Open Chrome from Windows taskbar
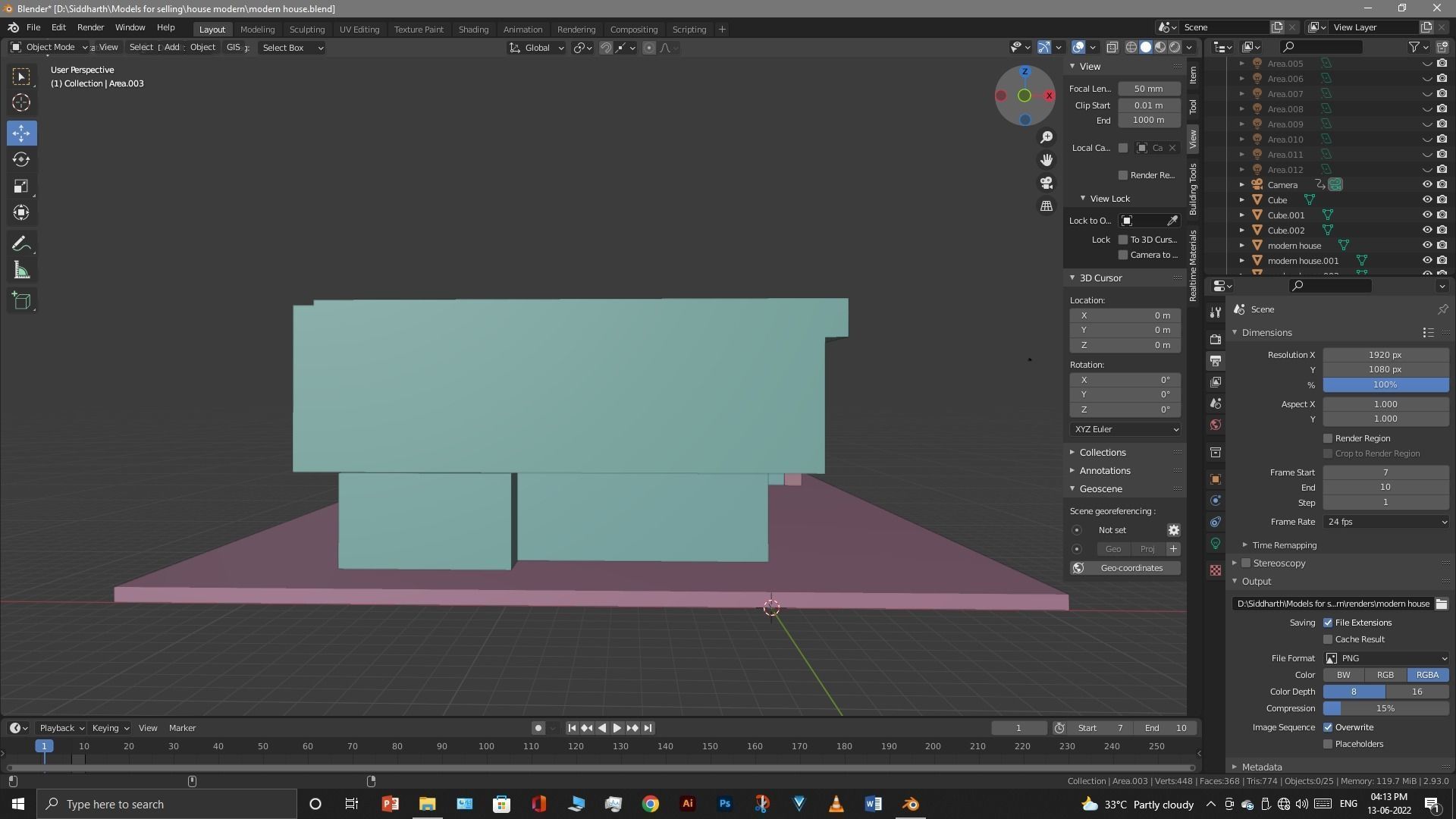Image resolution: width=1456 pixels, height=819 pixels. point(651,804)
